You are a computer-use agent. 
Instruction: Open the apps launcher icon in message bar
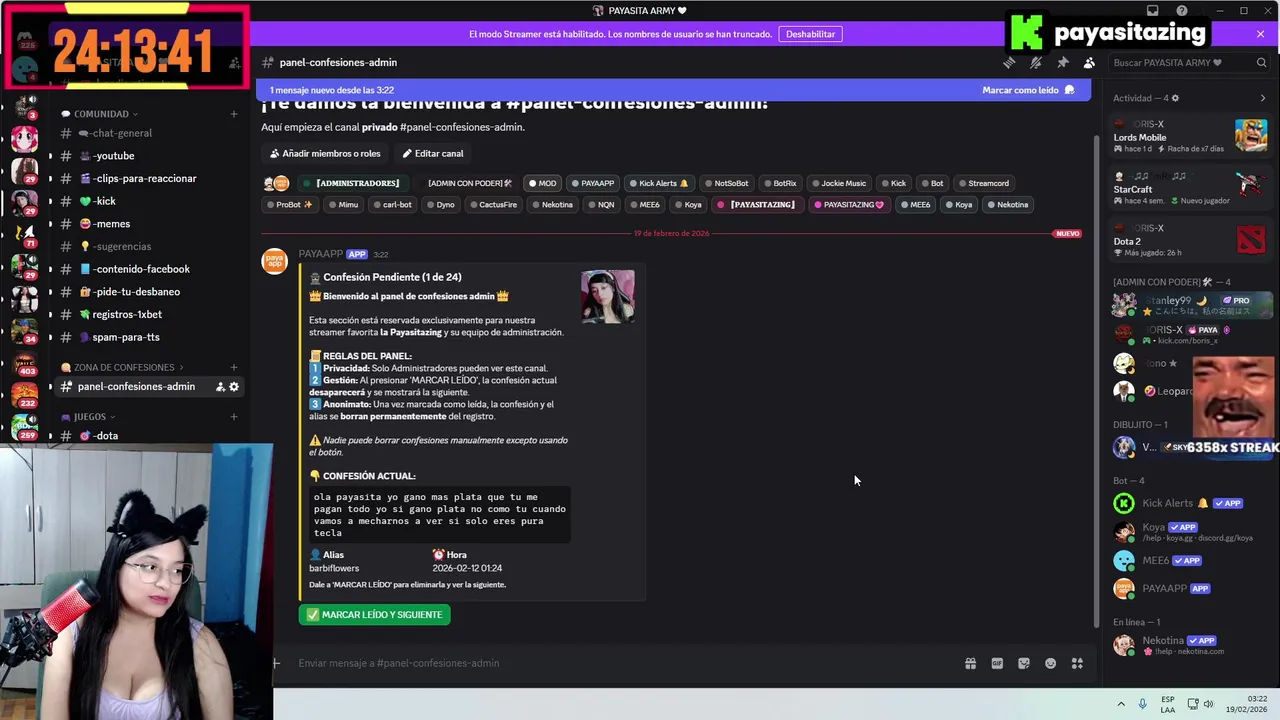tap(1077, 663)
